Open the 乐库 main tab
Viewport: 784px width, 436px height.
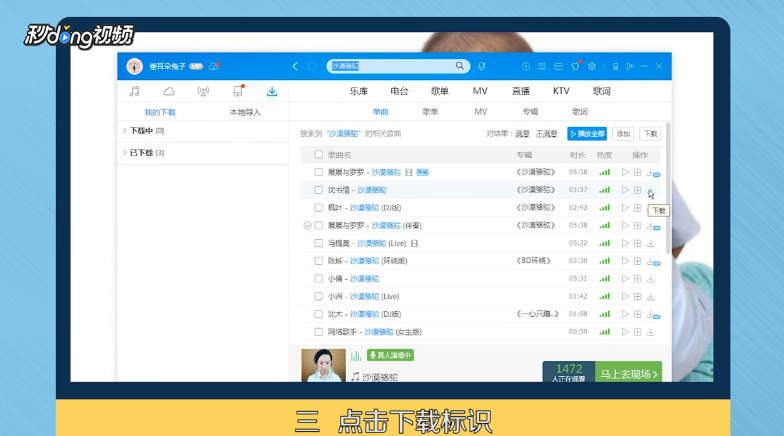pyautogui.click(x=358, y=91)
